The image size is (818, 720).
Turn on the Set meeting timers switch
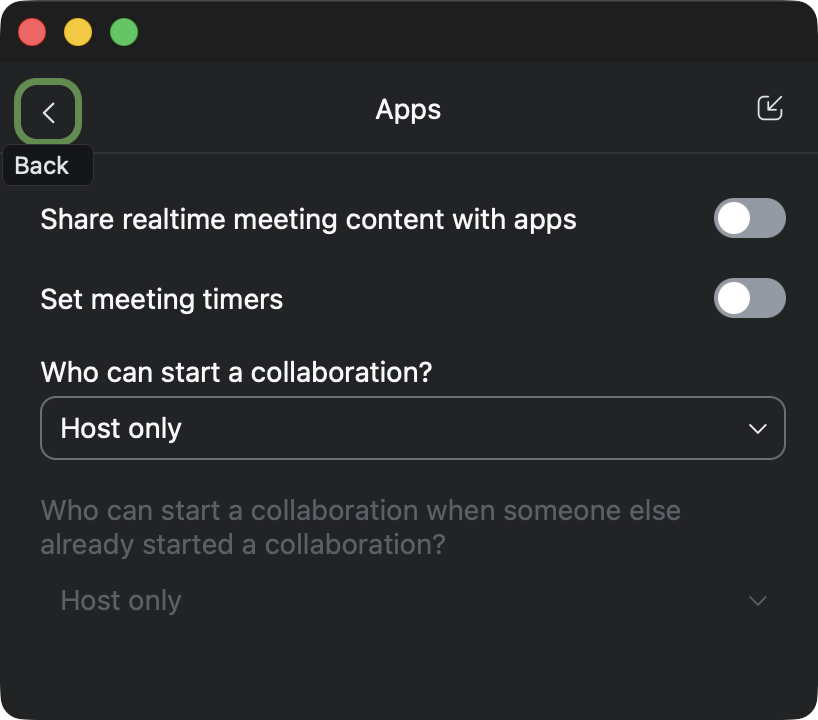click(x=749, y=299)
